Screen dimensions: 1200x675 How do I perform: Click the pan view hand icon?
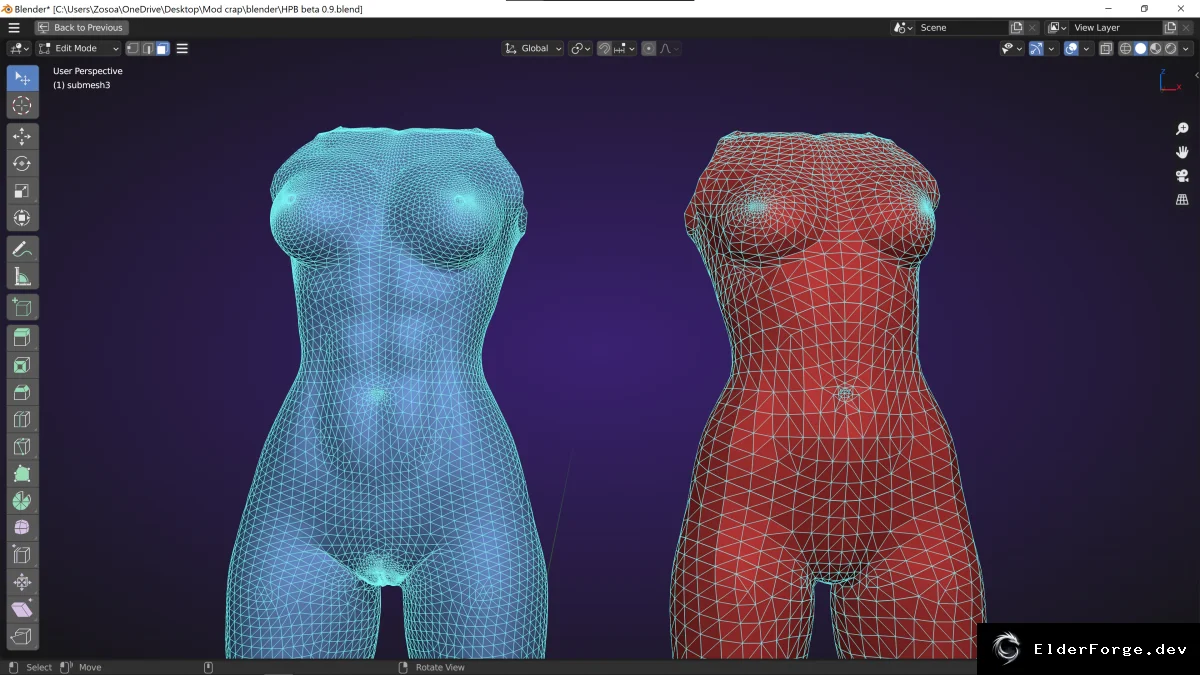(x=1182, y=152)
